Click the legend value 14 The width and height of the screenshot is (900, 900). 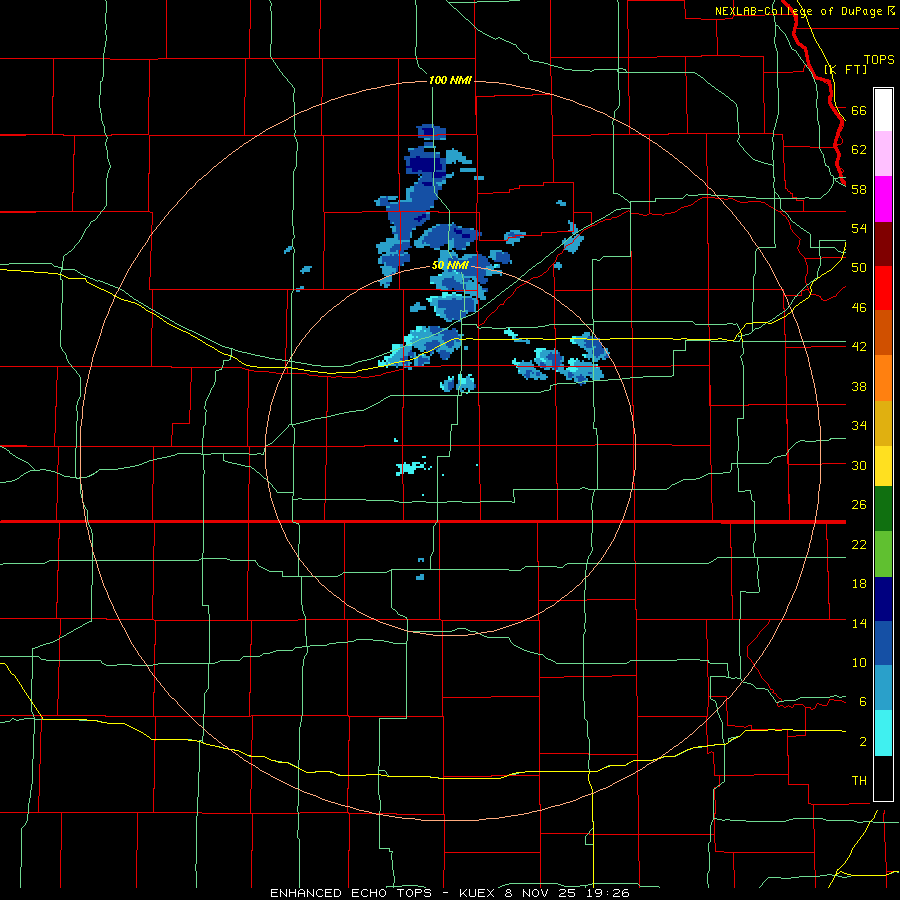(859, 623)
